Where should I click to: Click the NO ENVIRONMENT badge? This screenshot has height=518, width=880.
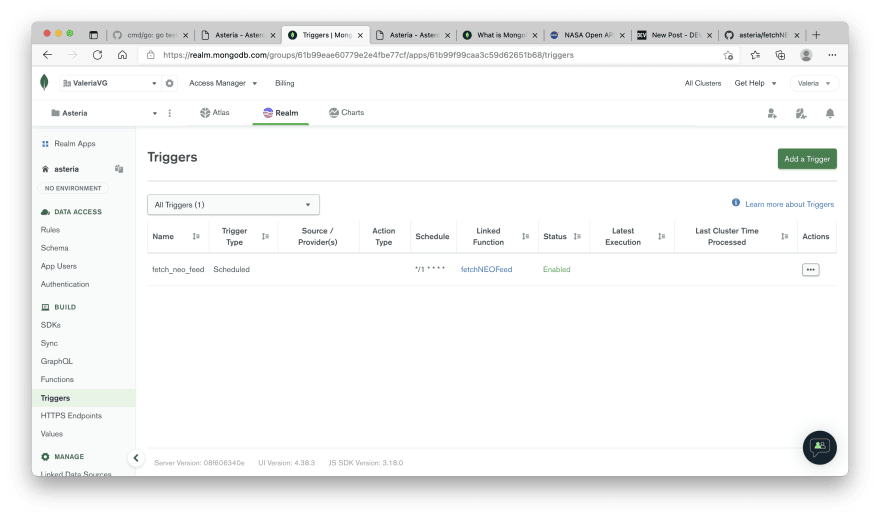(x=73, y=188)
